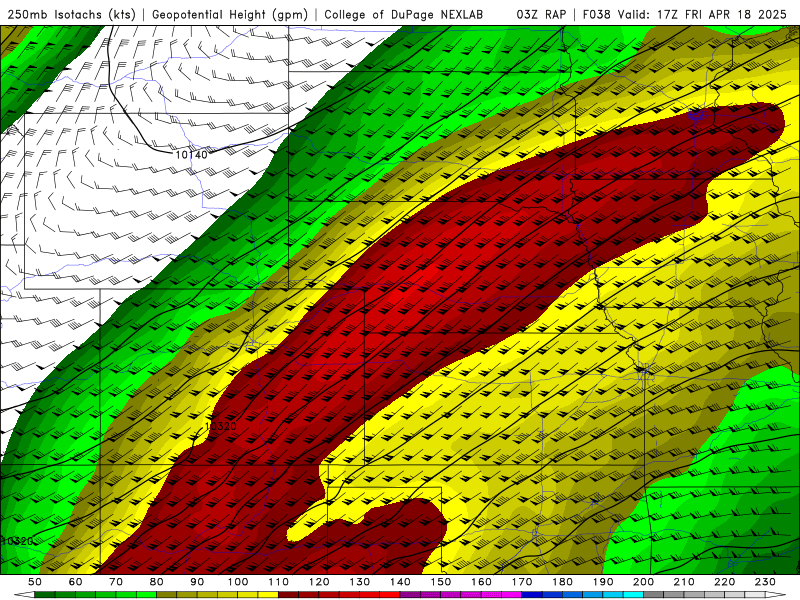Click the 190 value on the color scale
The image size is (800, 600).
click(603, 582)
